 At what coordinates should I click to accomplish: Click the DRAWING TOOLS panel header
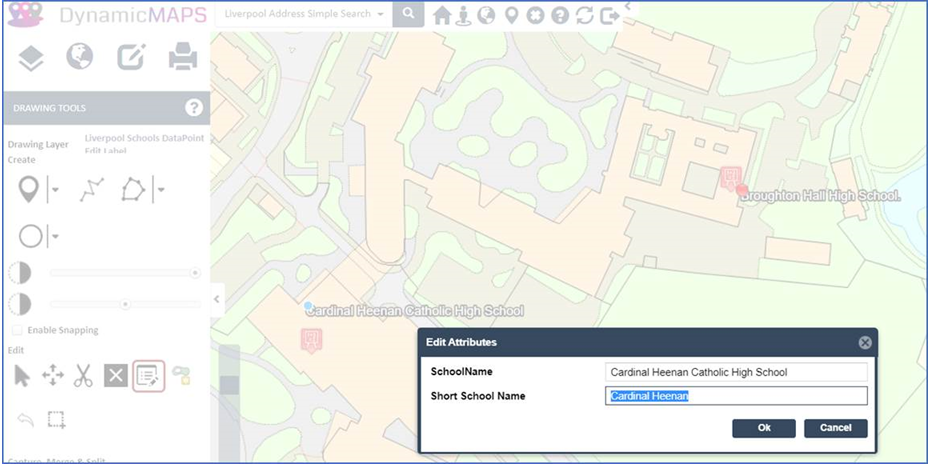coord(107,108)
